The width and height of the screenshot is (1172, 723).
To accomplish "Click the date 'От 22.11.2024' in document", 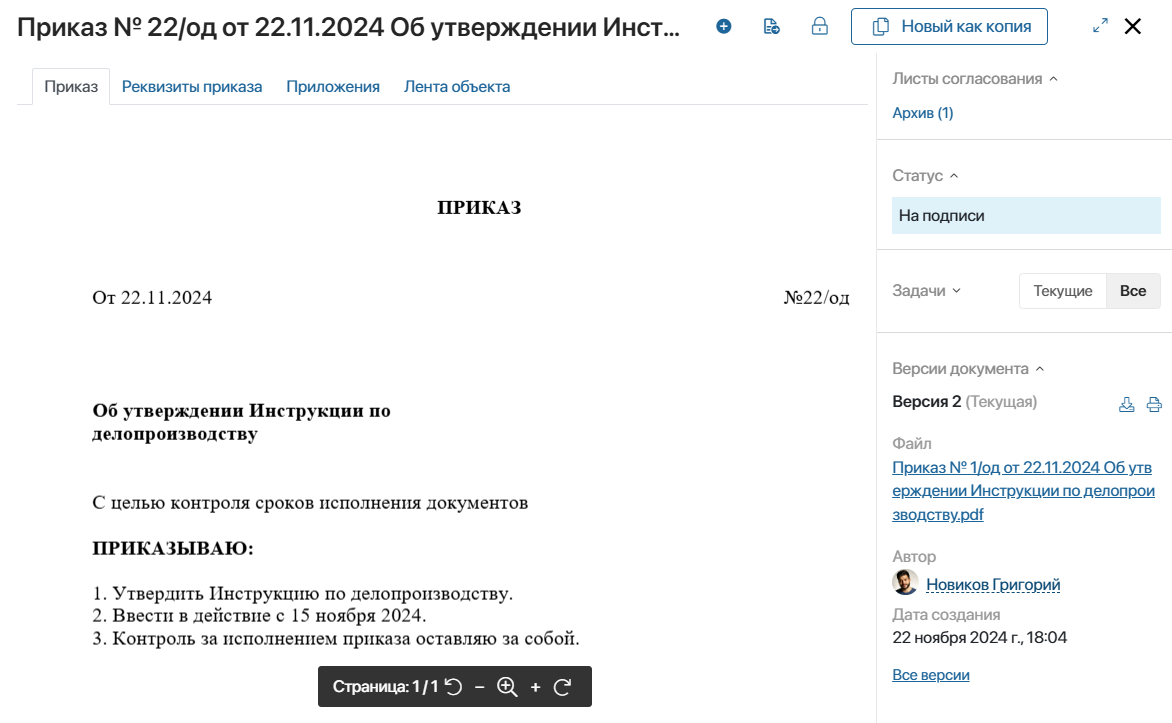I will coord(152,298).
